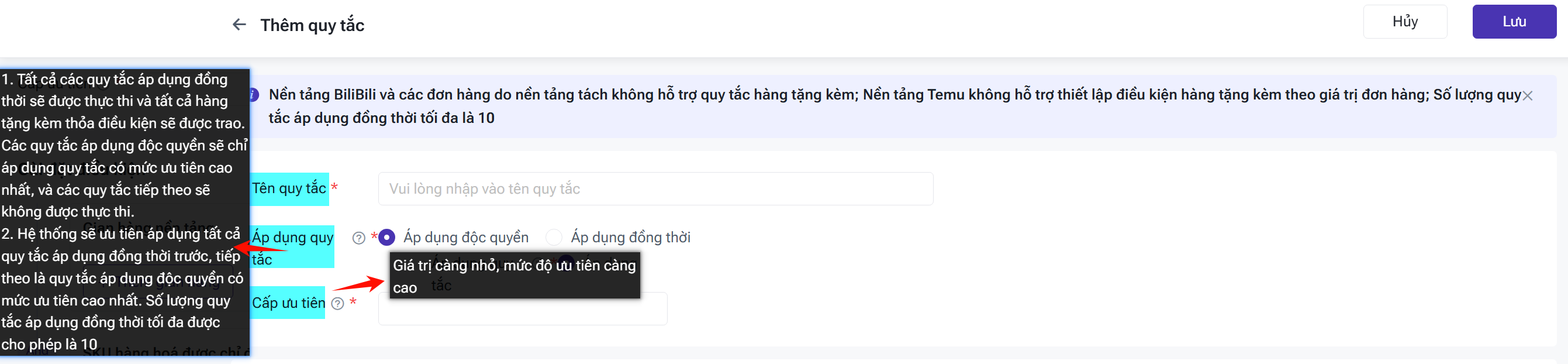Click the back arrow beside Thêm quy tắc
Image resolution: width=1568 pixels, height=364 pixels.
[239, 25]
